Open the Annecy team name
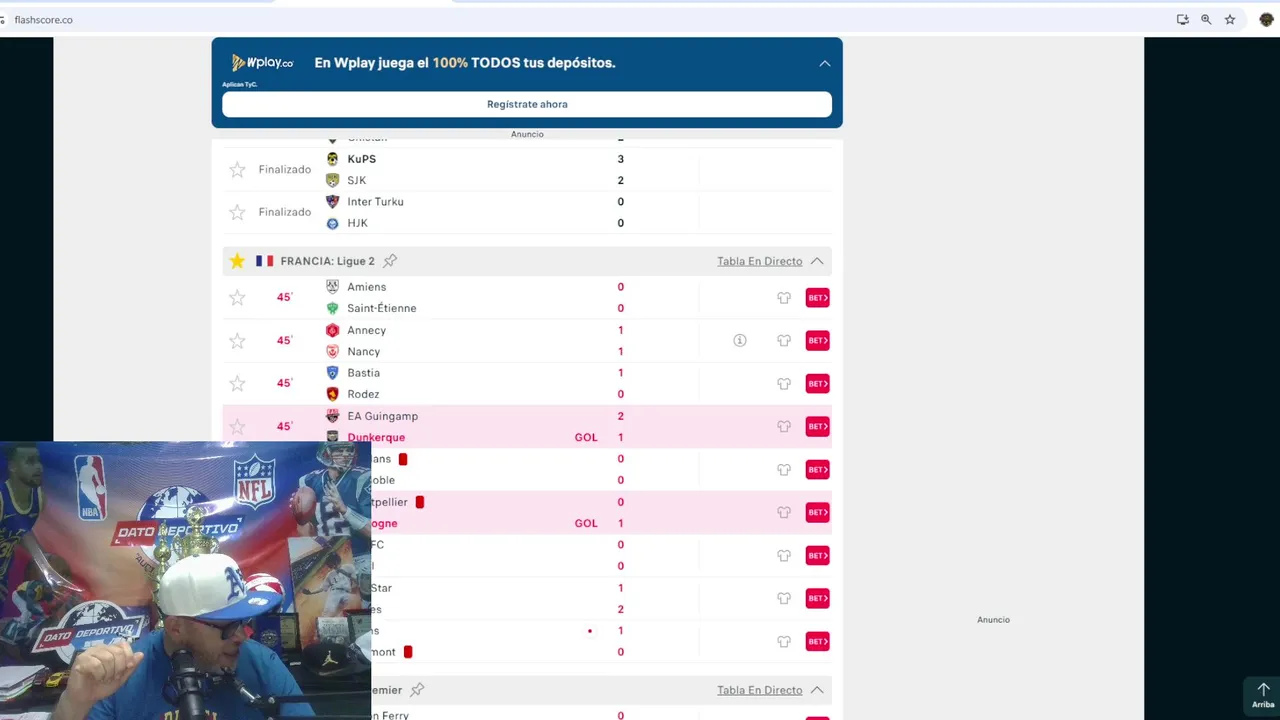The image size is (1280, 720). pos(366,330)
